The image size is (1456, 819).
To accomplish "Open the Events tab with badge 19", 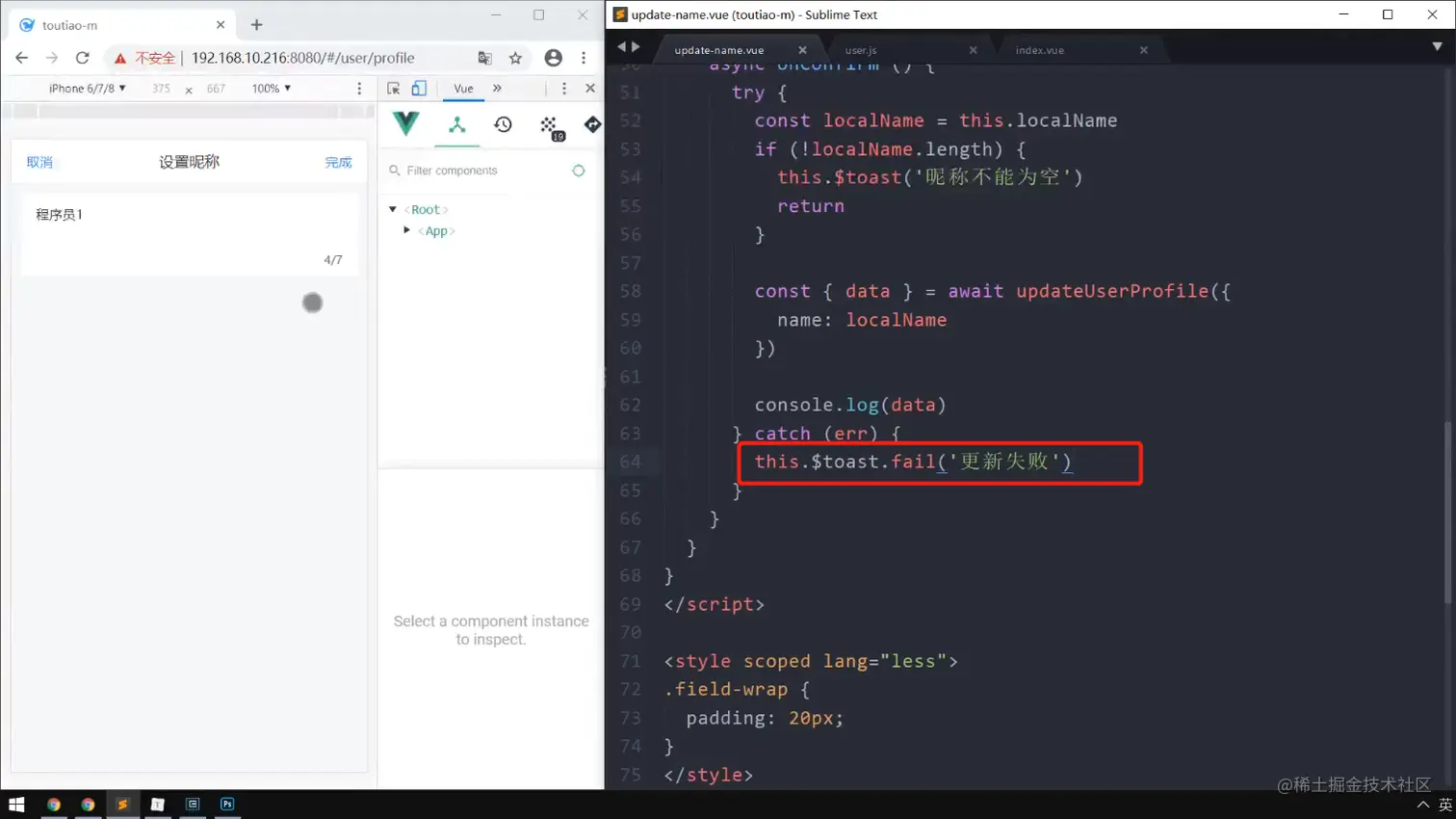I will point(551,127).
